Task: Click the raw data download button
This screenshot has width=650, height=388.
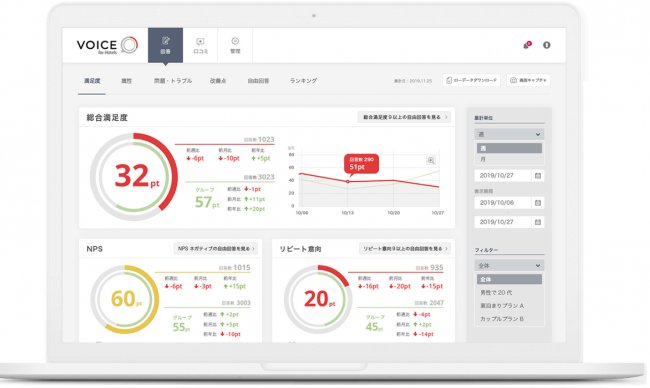Action: pyautogui.click(x=471, y=80)
